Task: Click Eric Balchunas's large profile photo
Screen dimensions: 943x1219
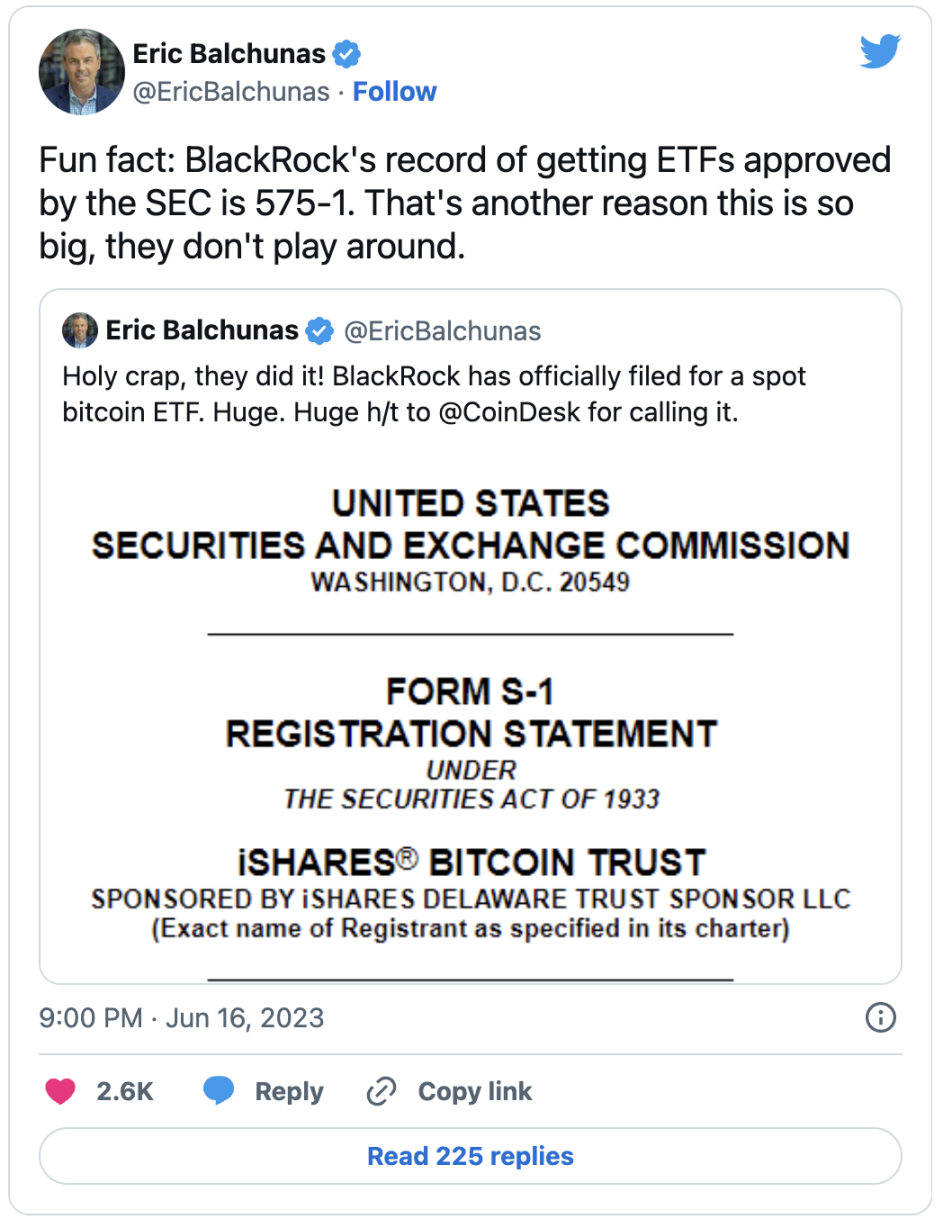Action: (81, 72)
